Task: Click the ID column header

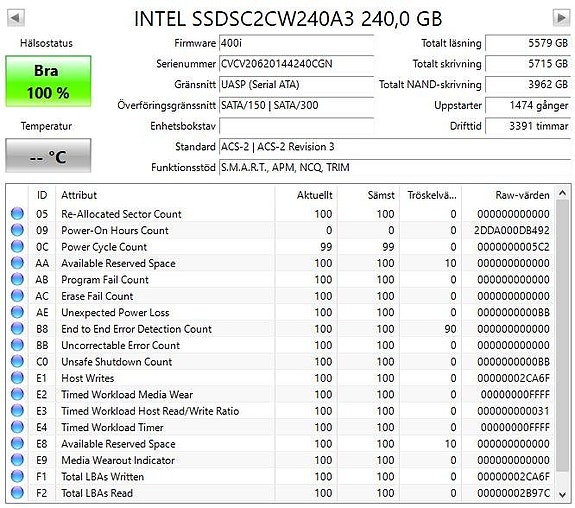Action: point(42,195)
